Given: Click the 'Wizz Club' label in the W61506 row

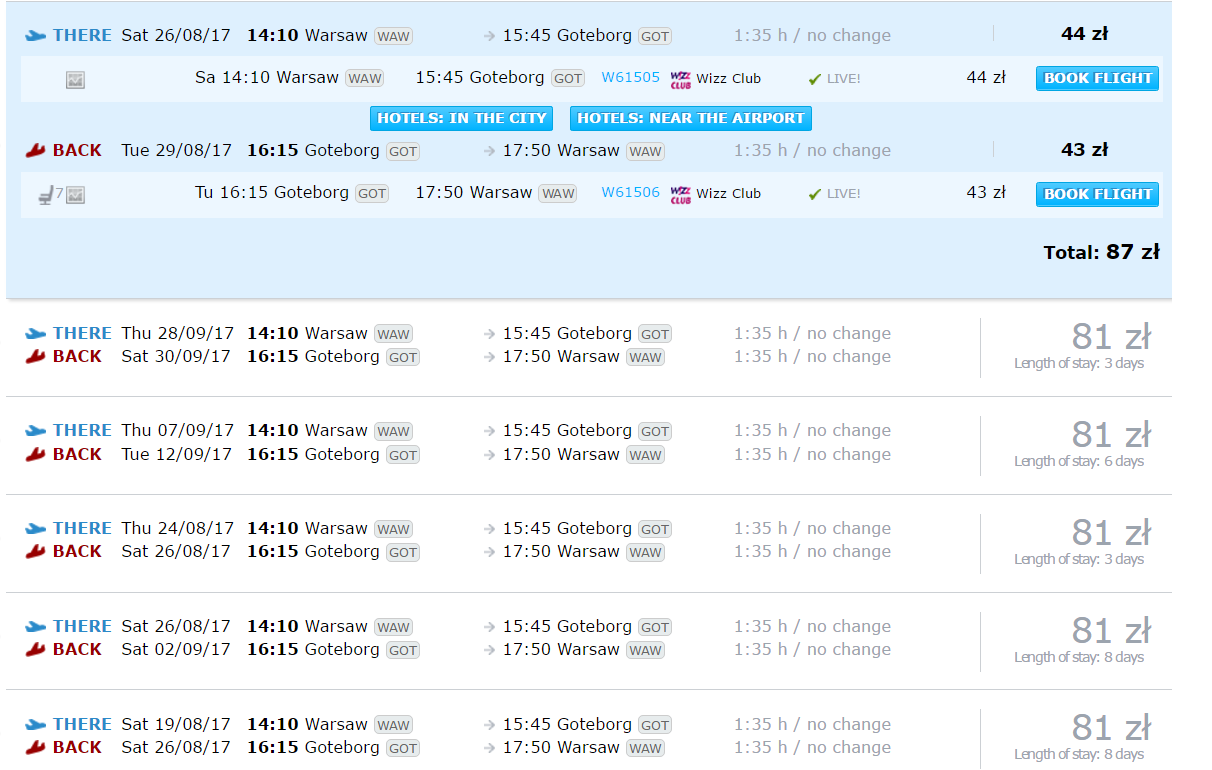Looking at the screenshot, I should (x=729, y=194).
